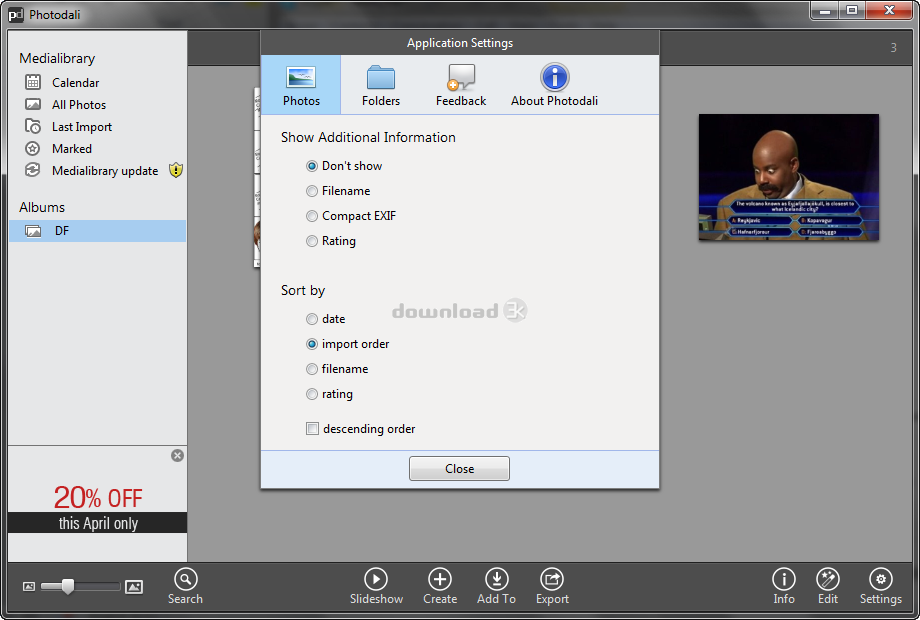Select the quiz show photo thumbnail
920x620 pixels.
(x=789, y=177)
